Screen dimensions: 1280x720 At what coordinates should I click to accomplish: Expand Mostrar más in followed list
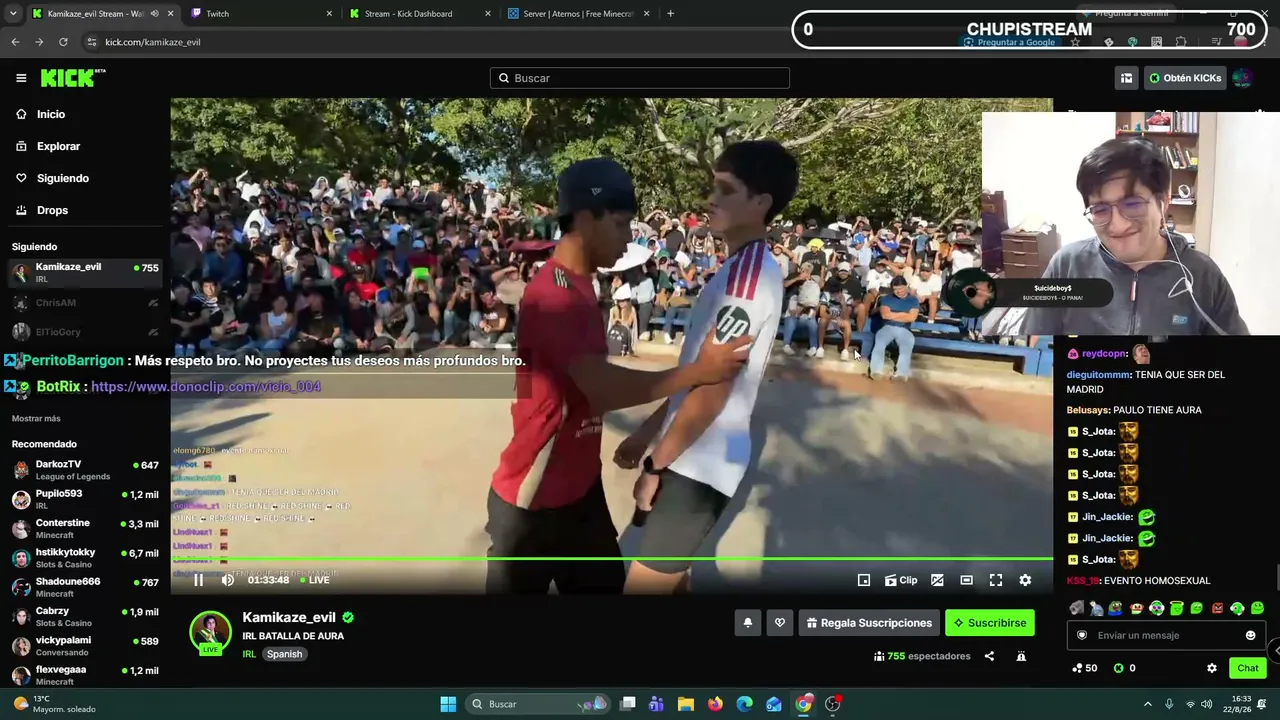36,418
